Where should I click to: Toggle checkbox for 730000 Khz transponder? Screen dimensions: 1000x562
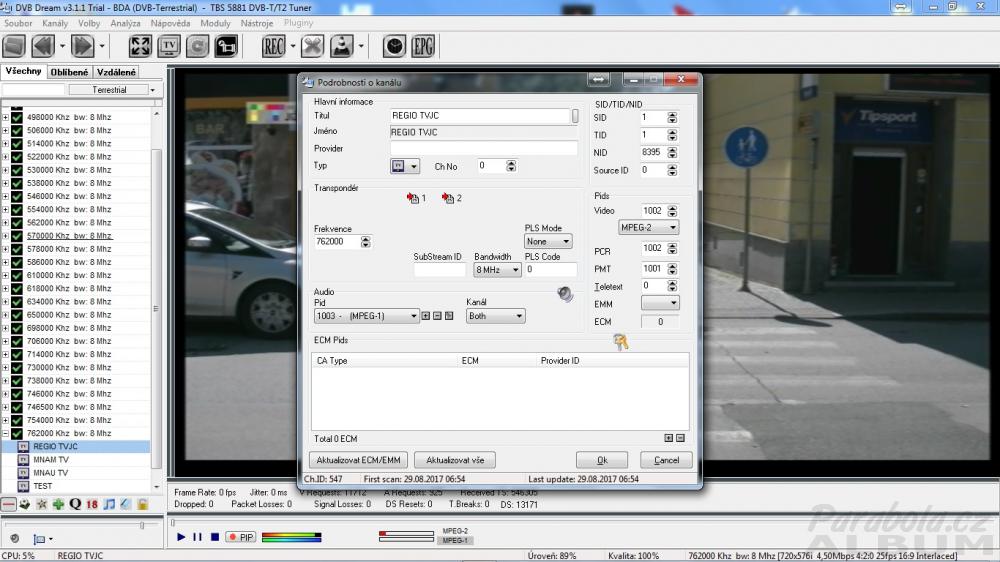[17, 367]
